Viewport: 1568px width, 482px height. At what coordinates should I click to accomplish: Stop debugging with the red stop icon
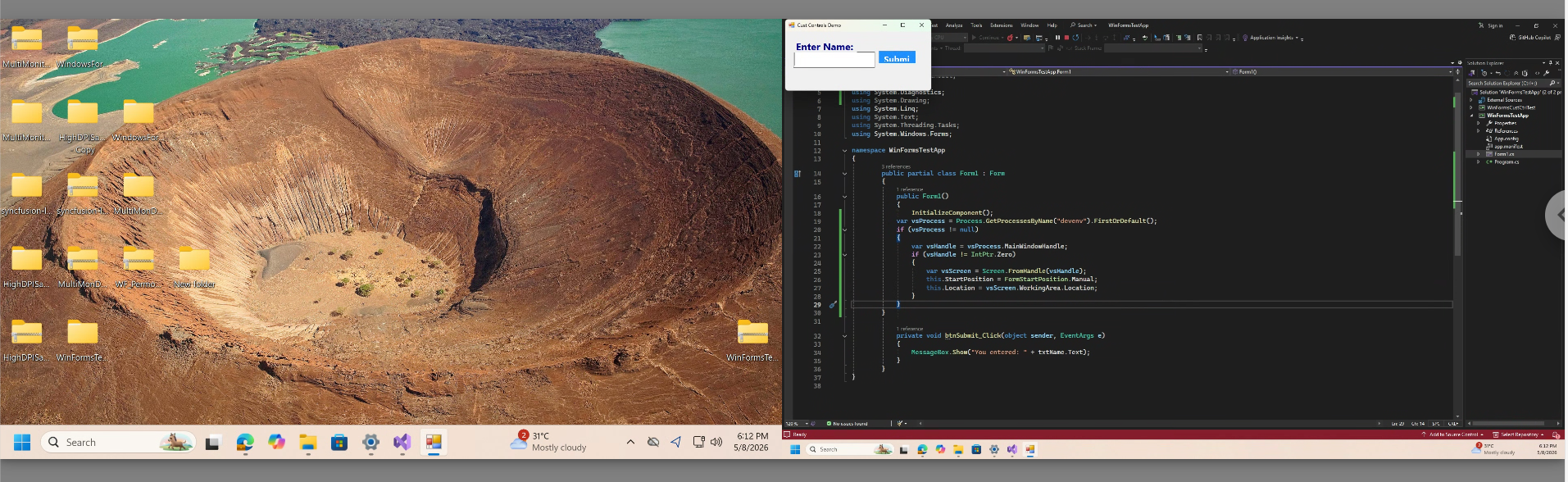coord(1066,38)
